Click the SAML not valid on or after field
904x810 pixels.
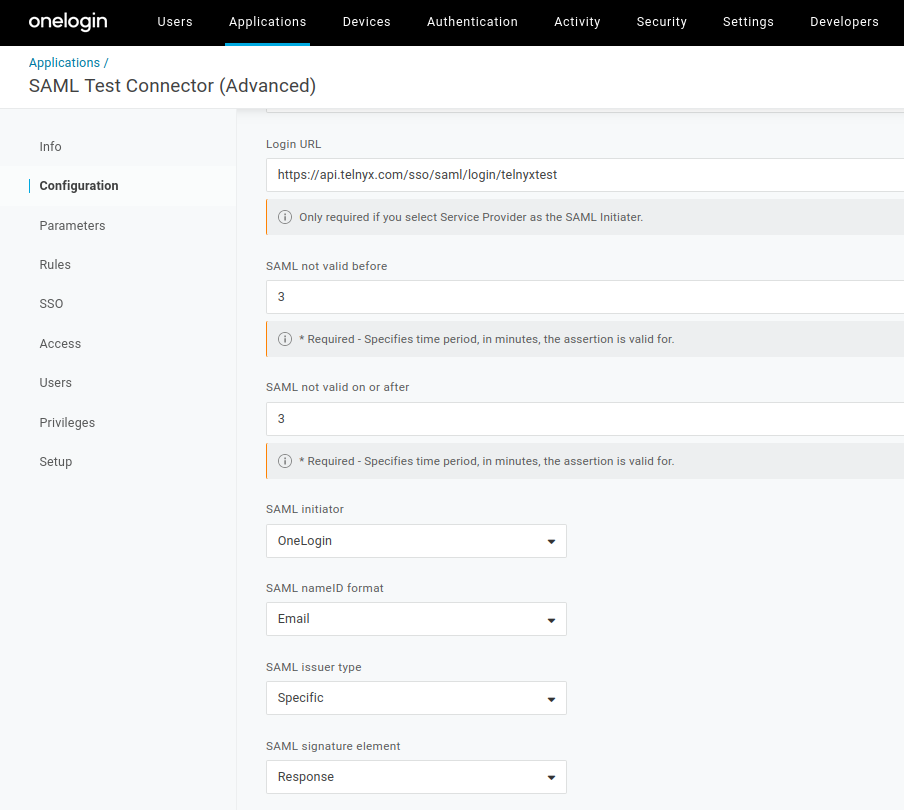point(585,419)
